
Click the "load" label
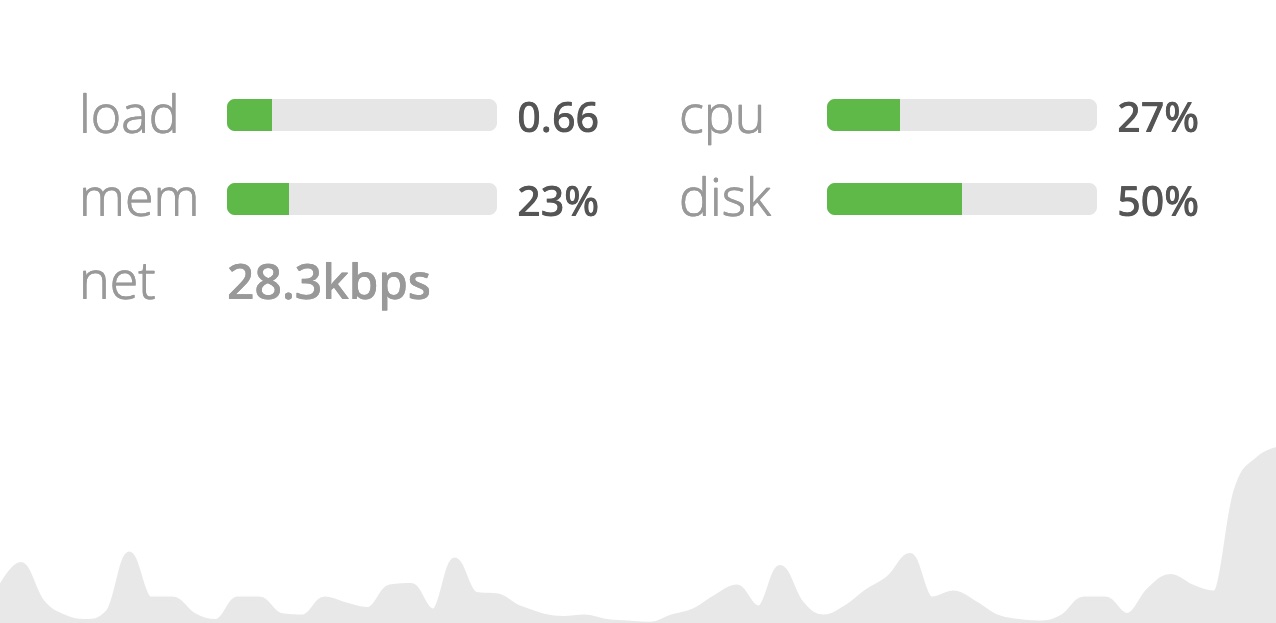129,116
